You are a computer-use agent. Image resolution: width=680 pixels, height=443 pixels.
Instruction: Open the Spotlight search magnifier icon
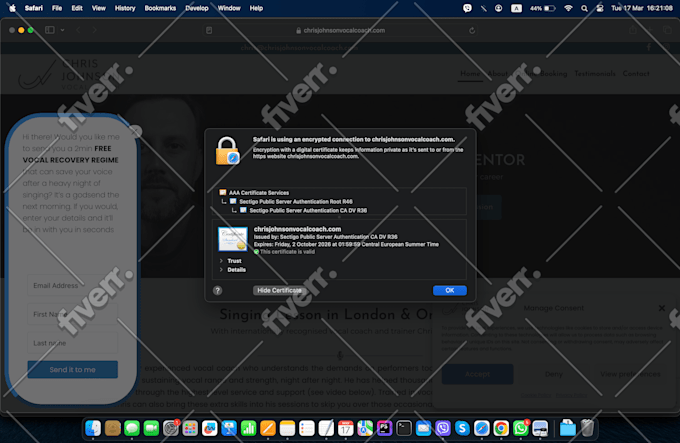click(585, 8)
